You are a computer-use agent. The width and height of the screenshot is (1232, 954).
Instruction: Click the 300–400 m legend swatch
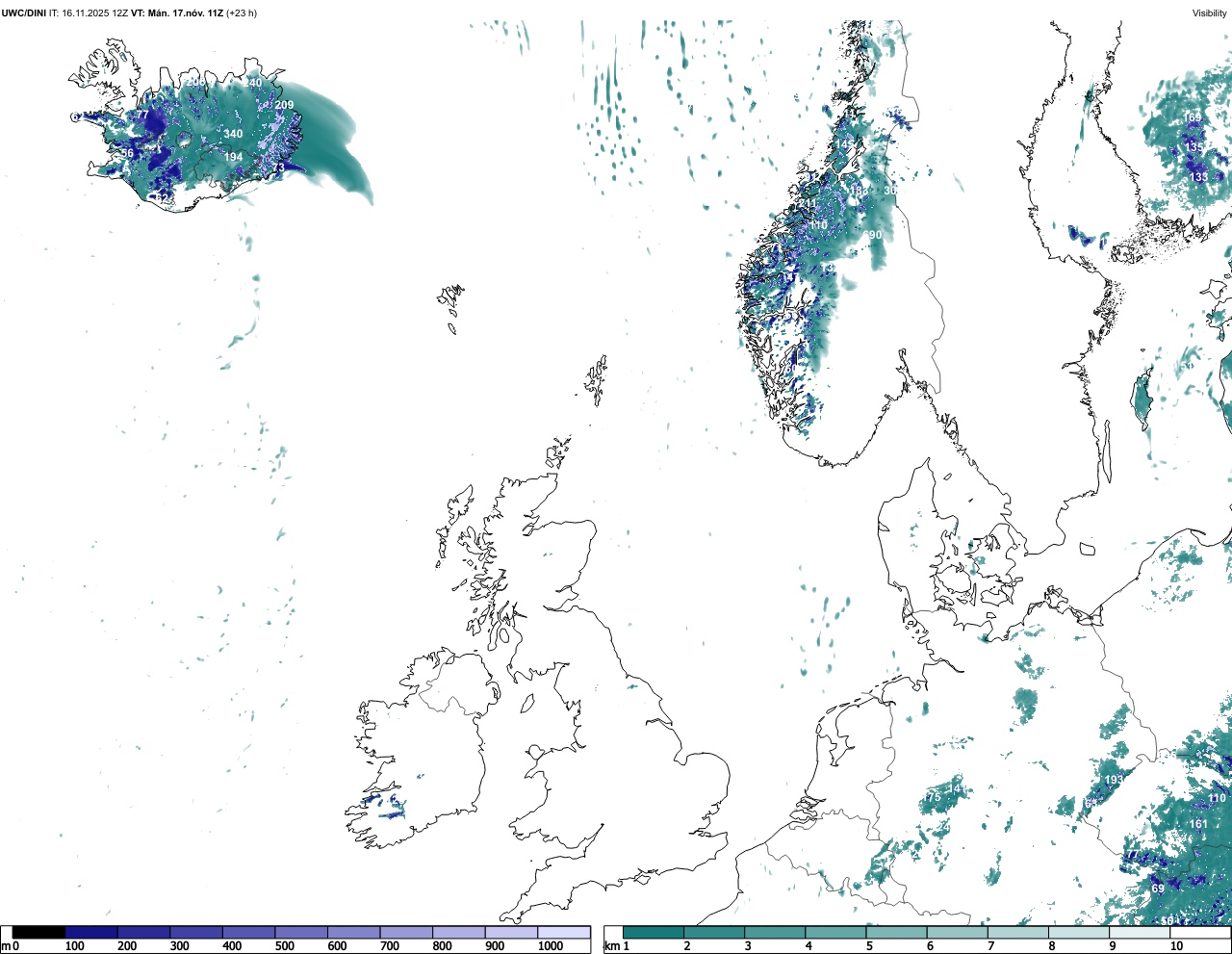pyautogui.click(x=196, y=933)
